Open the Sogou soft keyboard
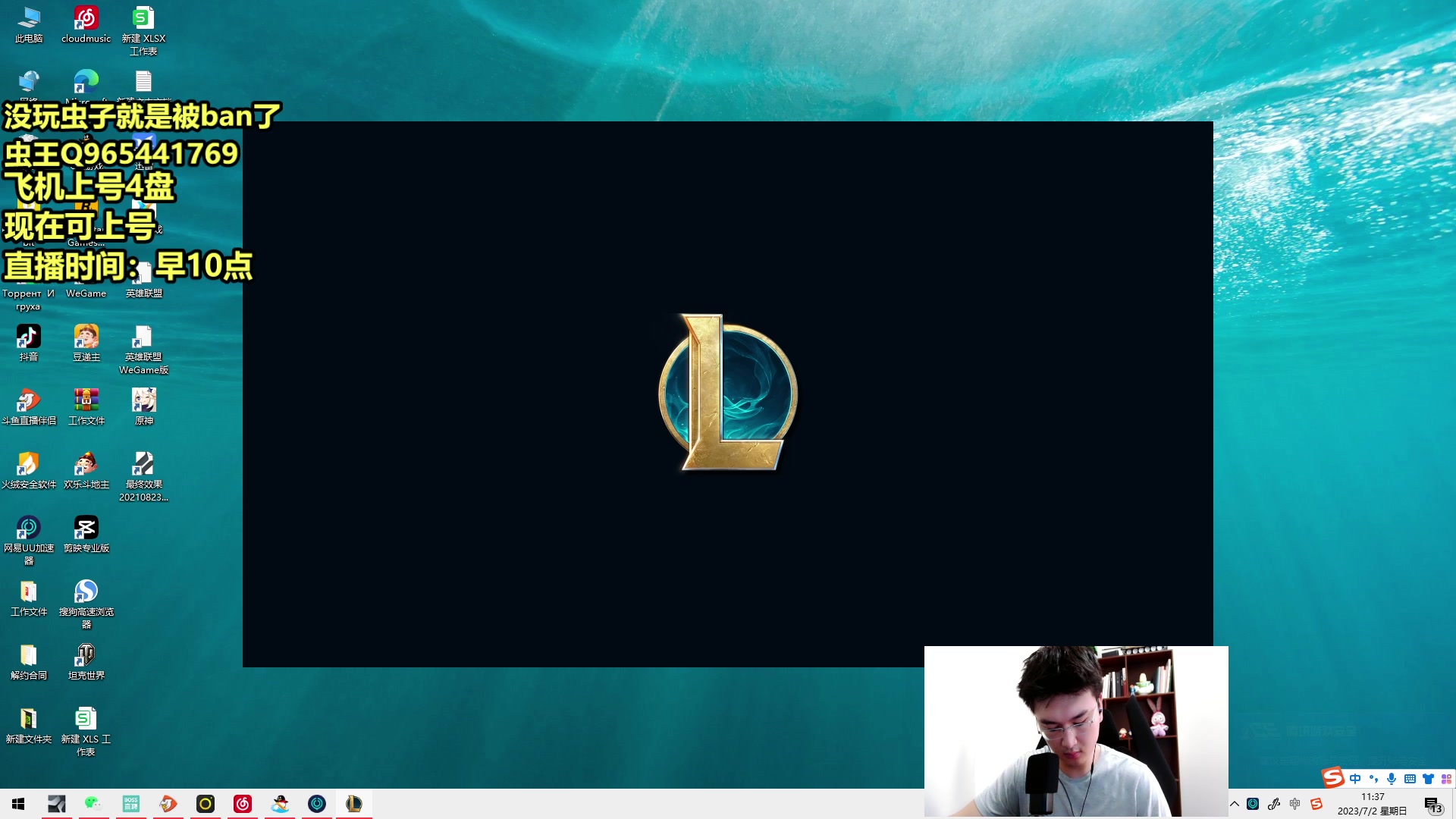This screenshot has width=1456, height=819. tap(1410, 779)
